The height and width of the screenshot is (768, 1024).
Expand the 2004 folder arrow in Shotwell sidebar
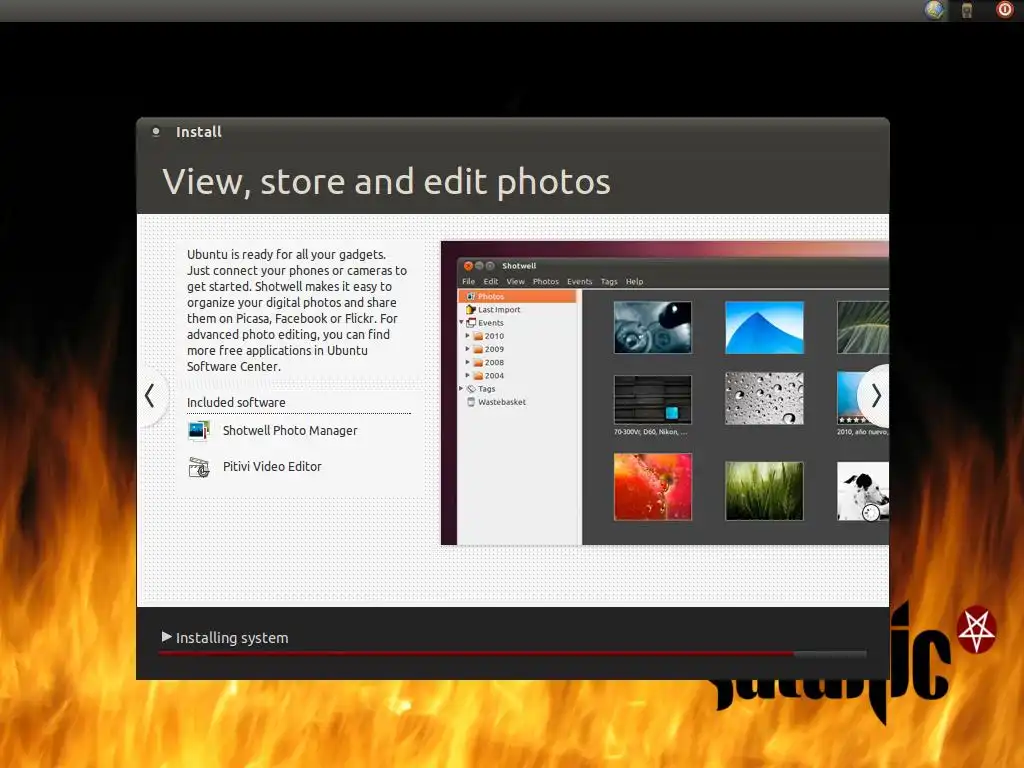[x=468, y=376]
